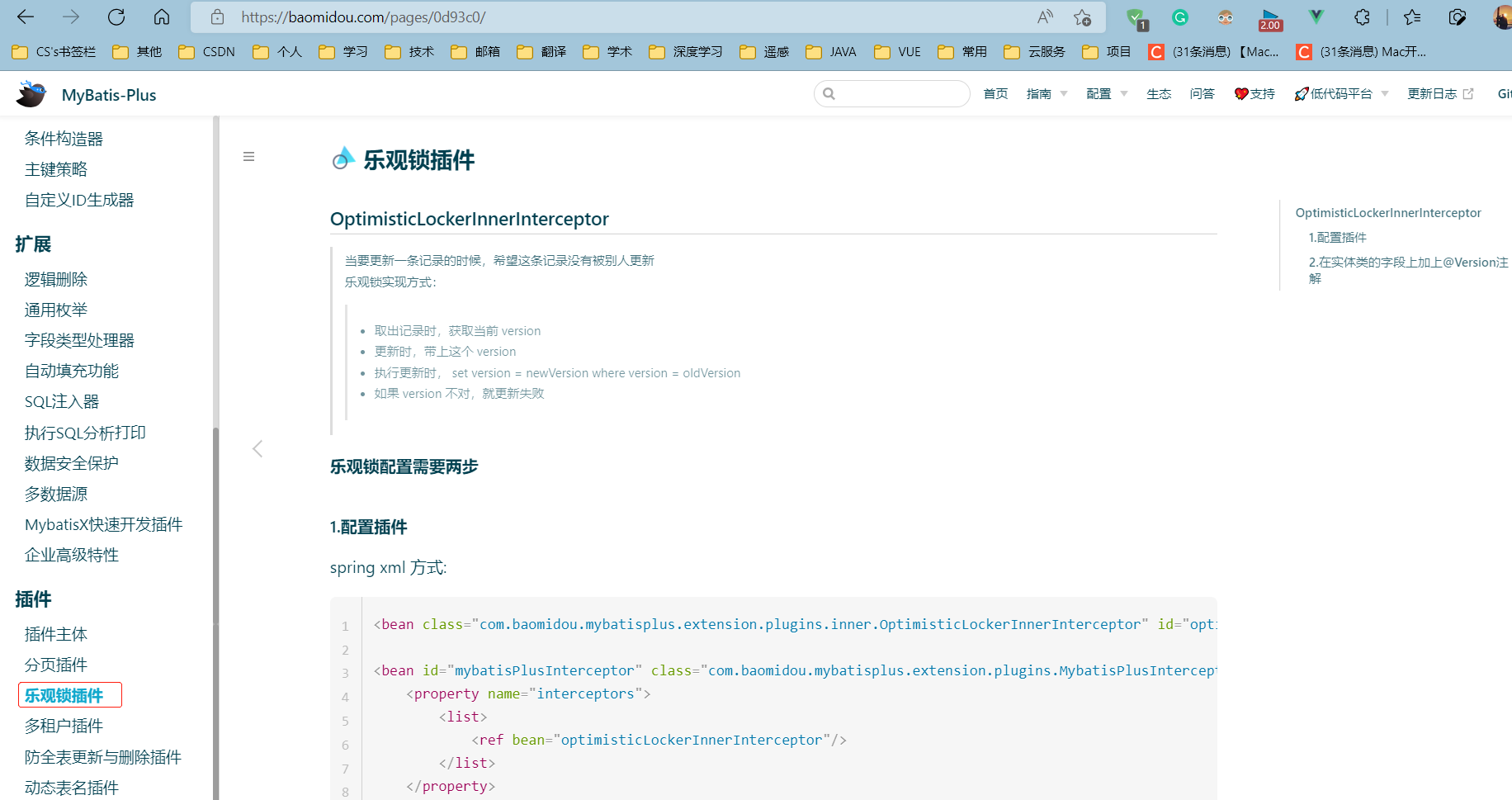Open 自定义ID生成器 in the sidebar

pyautogui.click(x=79, y=200)
